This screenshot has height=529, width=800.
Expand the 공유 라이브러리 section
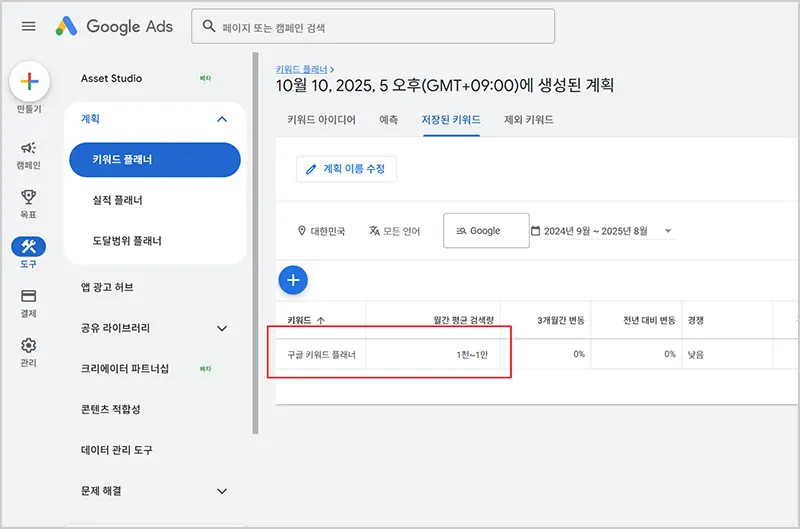pos(222,328)
